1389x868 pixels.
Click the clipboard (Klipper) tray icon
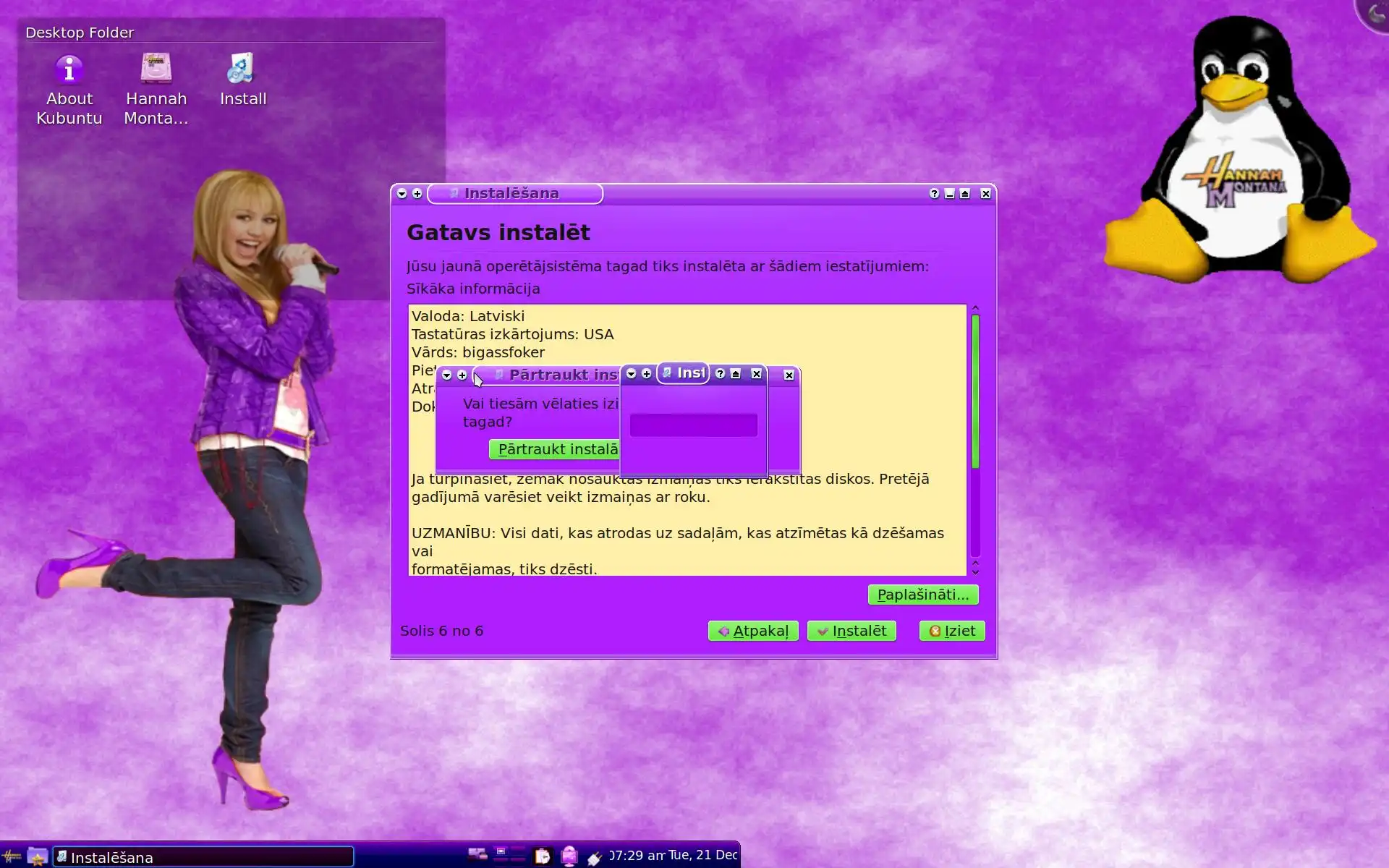pyautogui.click(x=542, y=856)
